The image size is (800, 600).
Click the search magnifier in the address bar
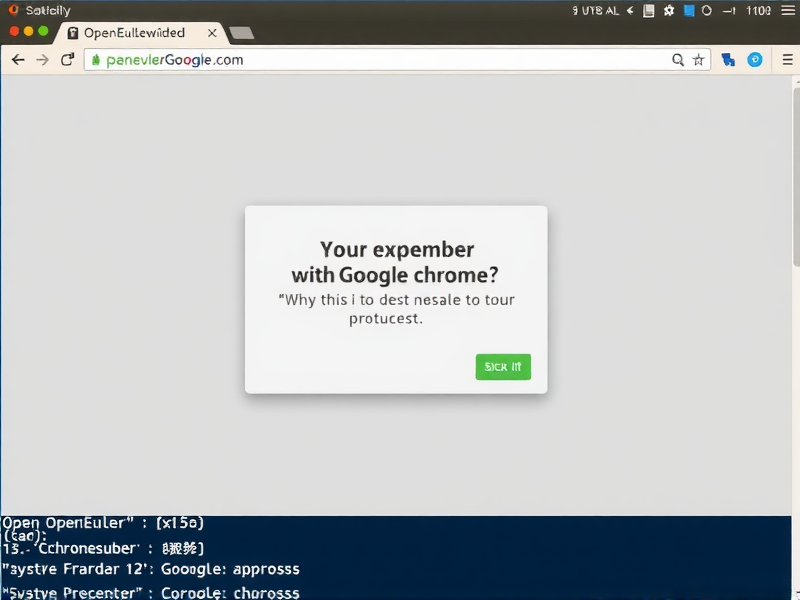678,59
